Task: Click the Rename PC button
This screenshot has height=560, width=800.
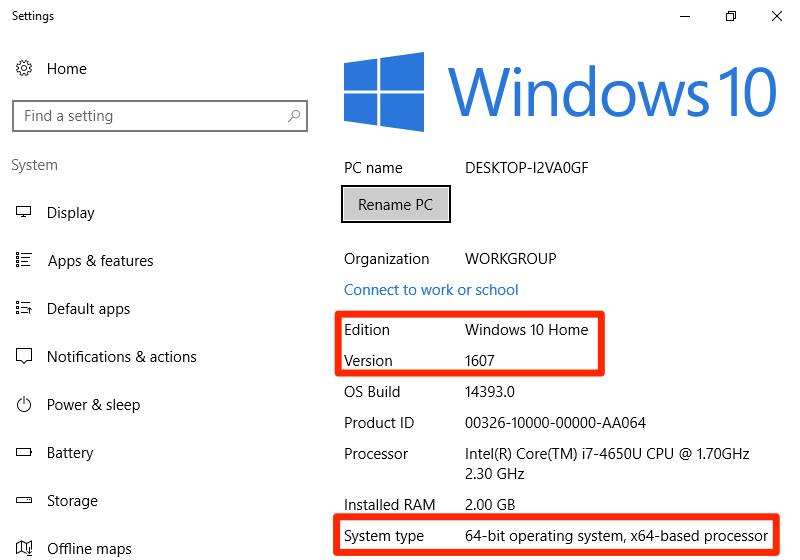Action: coord(395,205)
